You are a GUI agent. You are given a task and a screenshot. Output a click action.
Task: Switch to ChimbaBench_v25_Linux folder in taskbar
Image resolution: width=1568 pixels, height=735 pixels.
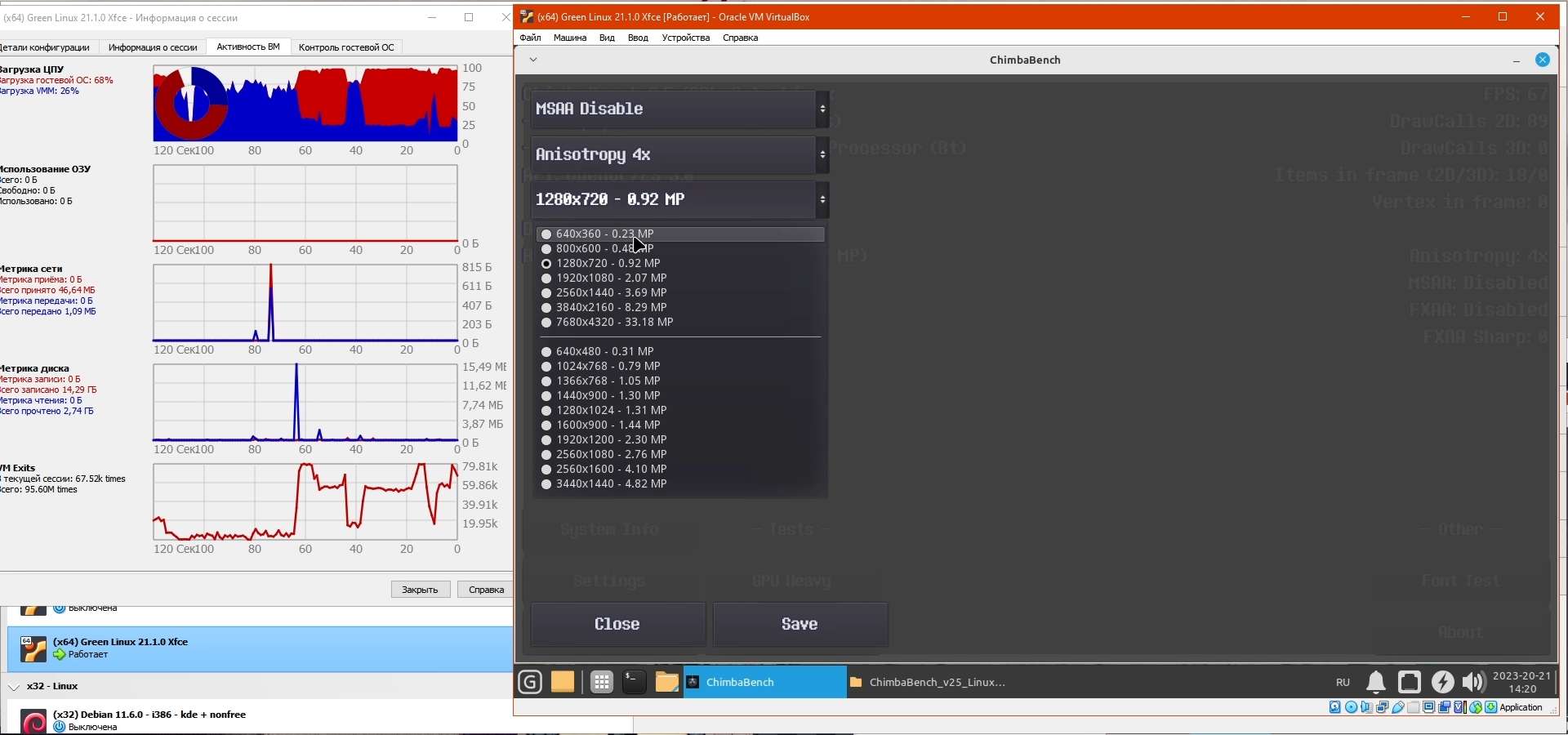[x=928, y=682]
